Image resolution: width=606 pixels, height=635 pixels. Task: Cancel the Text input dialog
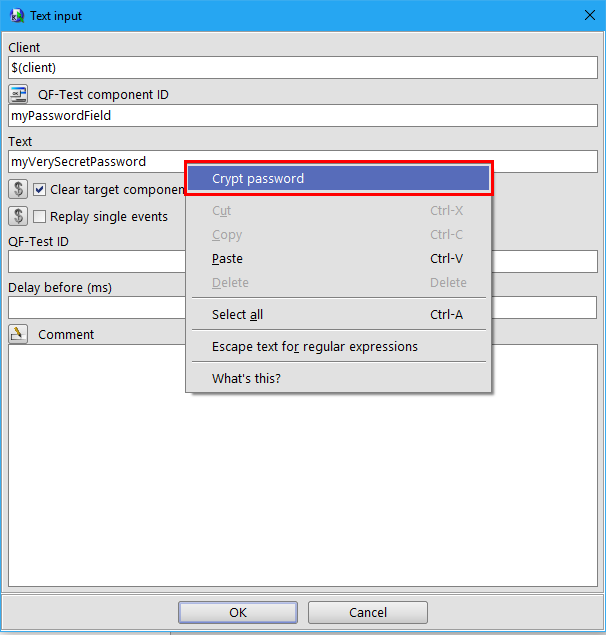368,612
